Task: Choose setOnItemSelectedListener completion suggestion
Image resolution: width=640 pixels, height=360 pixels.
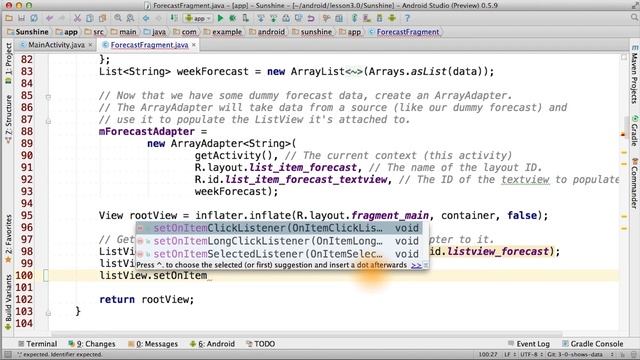Action: 279,254
